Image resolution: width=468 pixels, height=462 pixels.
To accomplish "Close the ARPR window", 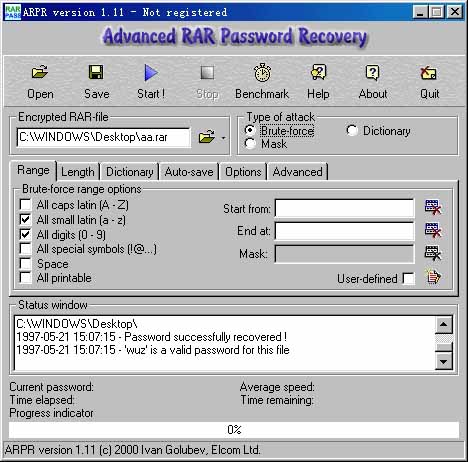I will pos(455,12).
